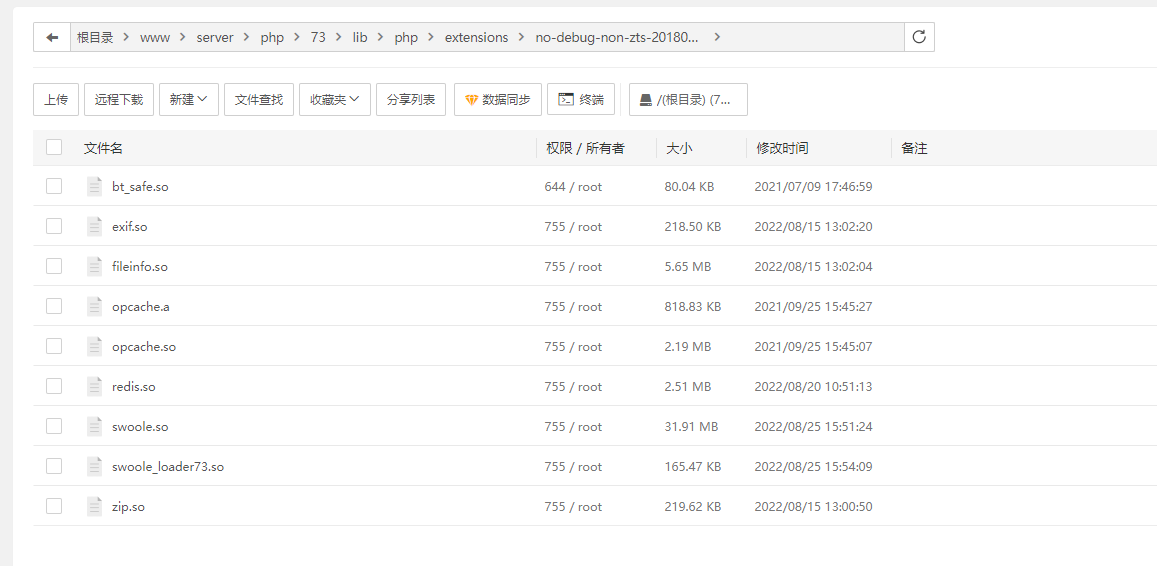Click the 文件查找 button

click(x=259, y=100)
